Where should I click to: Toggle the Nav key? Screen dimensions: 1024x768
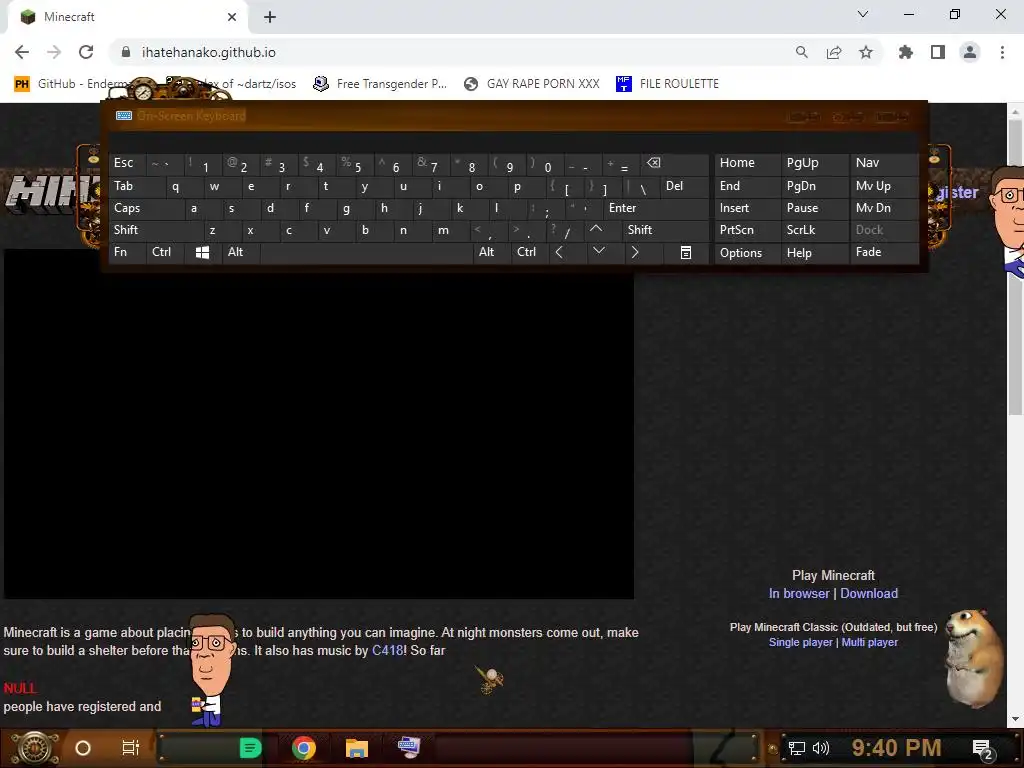[x=884, y=163]
